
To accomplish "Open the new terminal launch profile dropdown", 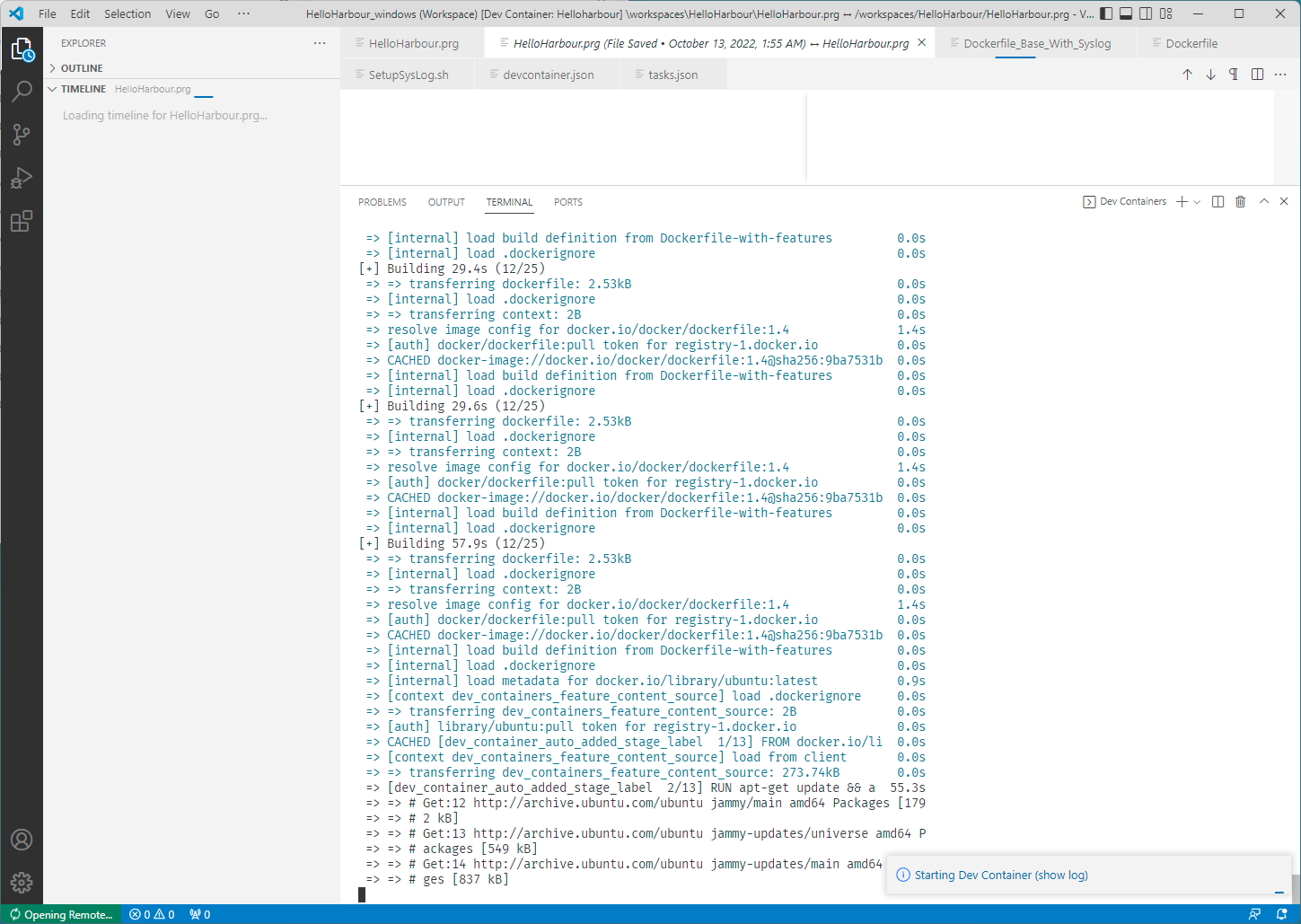I will pos(1197,202).
